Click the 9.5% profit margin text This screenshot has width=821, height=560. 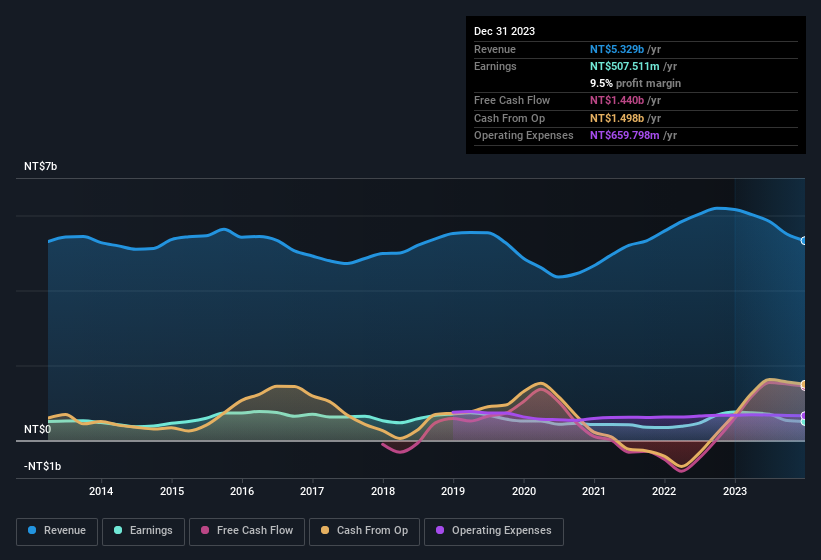tap(636, 83)
